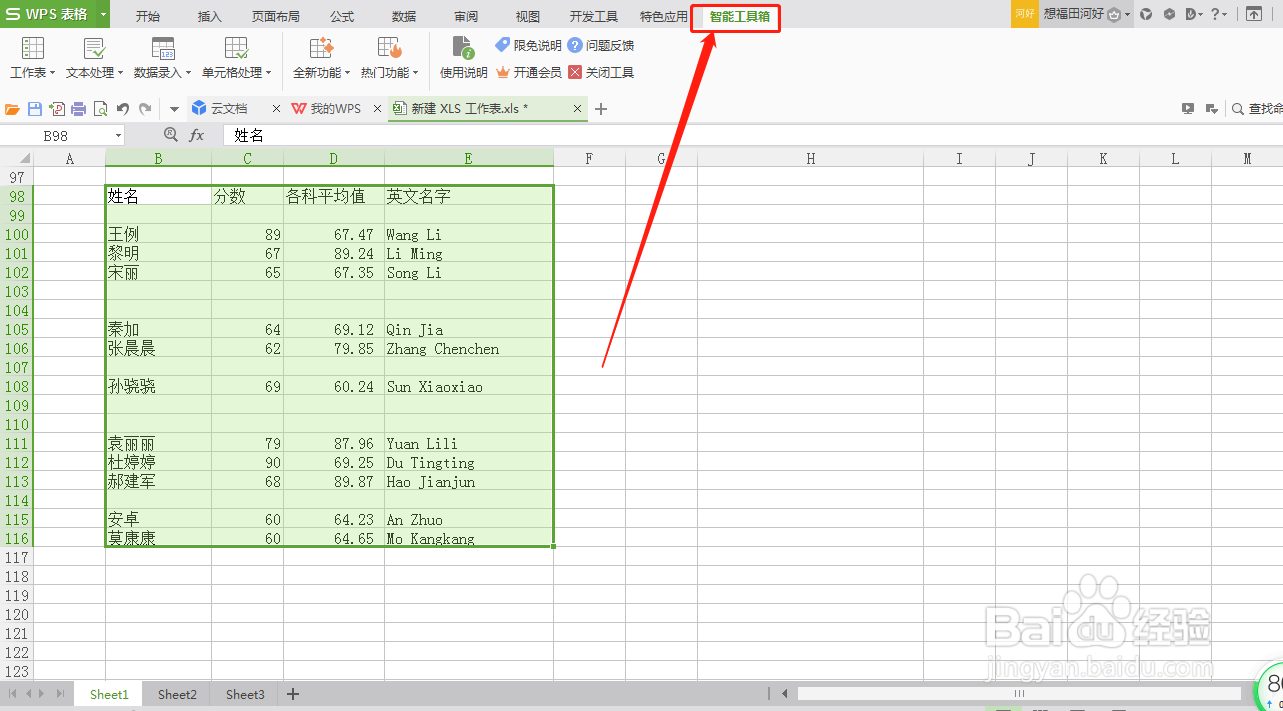This screenshot has height=711, width=1283.
Task: Open Print Preview icon
Action: (100, 109)
